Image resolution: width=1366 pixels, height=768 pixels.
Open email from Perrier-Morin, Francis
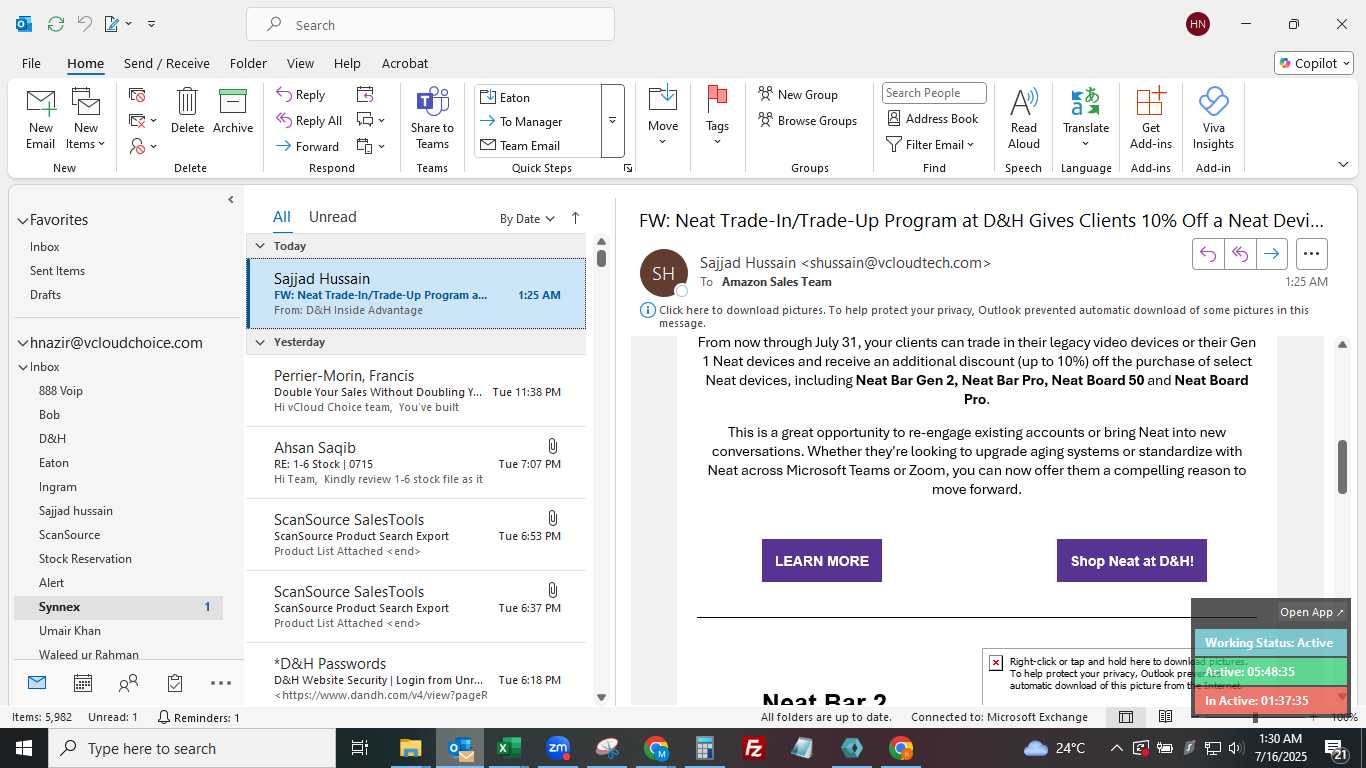tap(417, 391)
